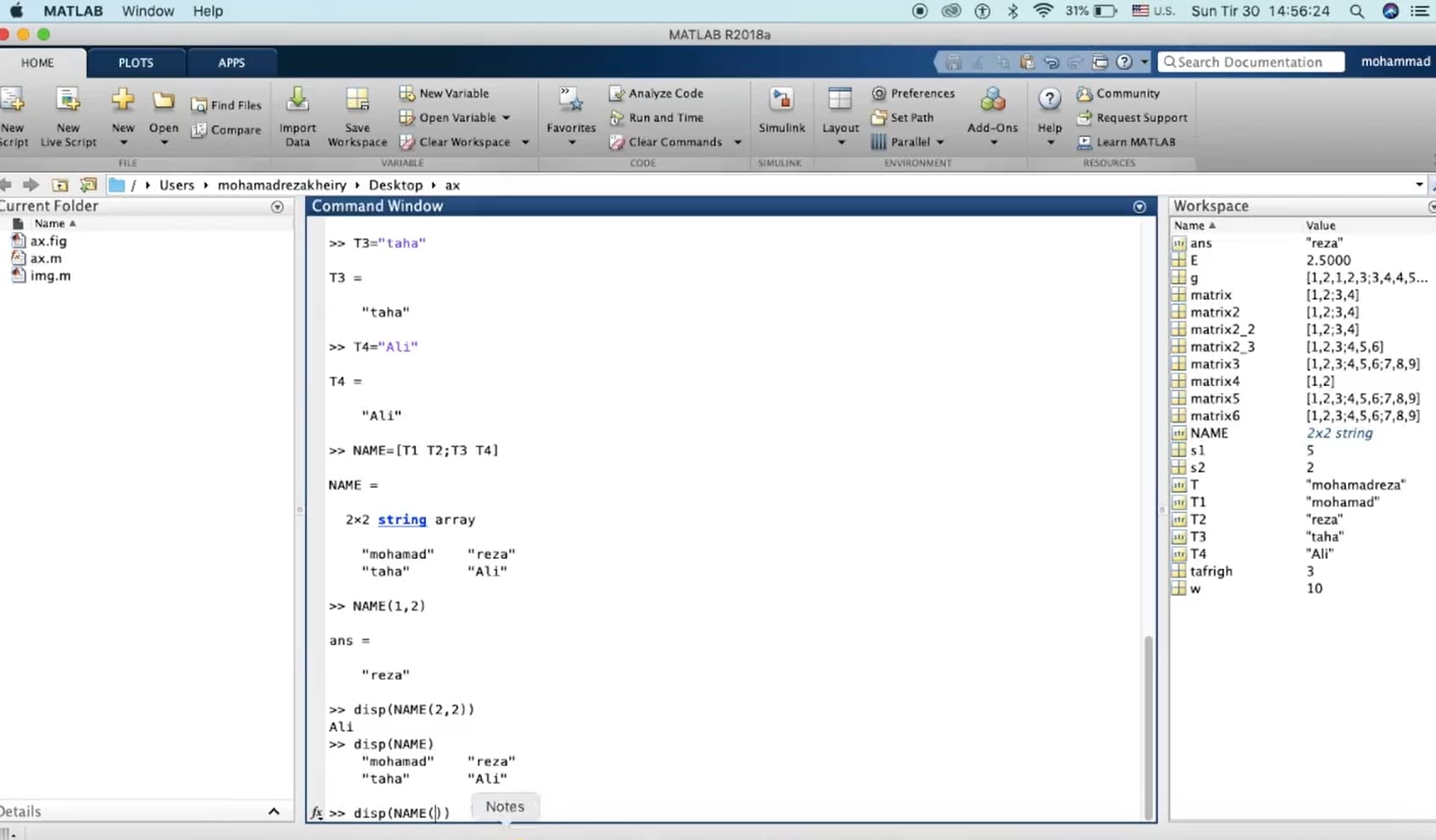The image size is (1436, 840).
Task: Launch Analyze Code tool
Action: pos(657,93)
